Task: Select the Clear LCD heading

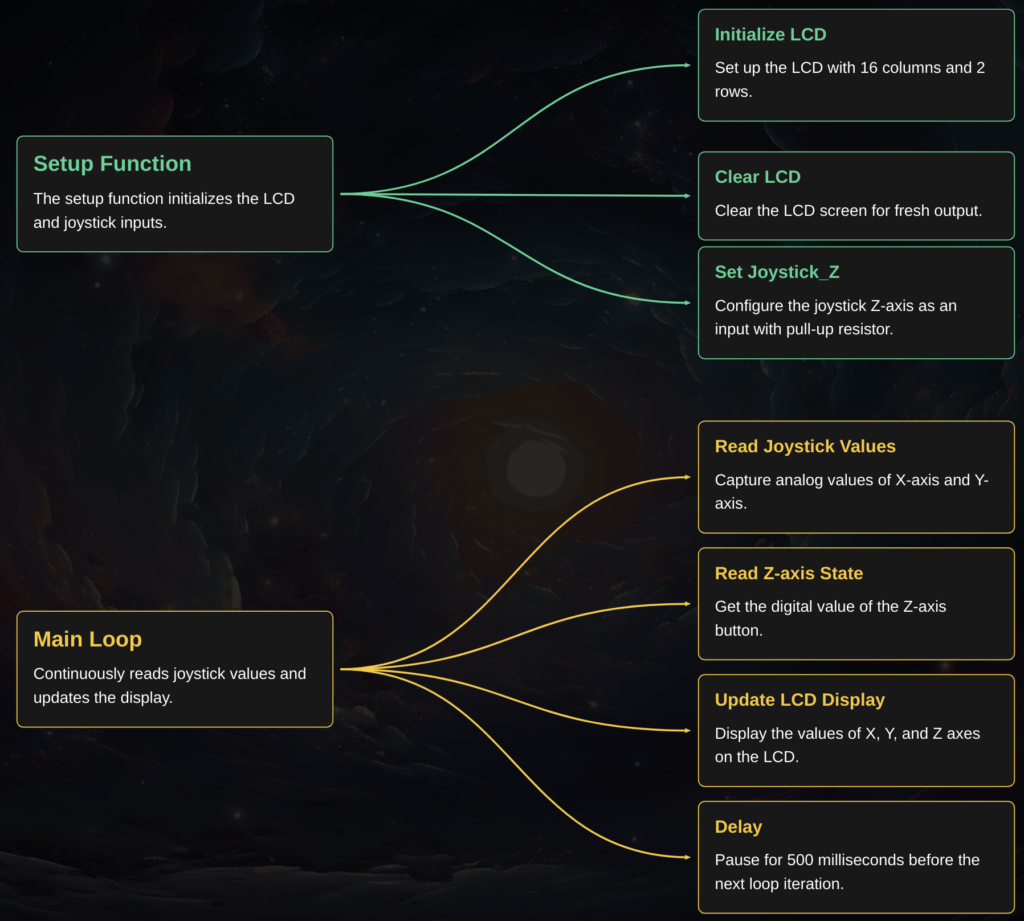Action: [x=757, y=177]
